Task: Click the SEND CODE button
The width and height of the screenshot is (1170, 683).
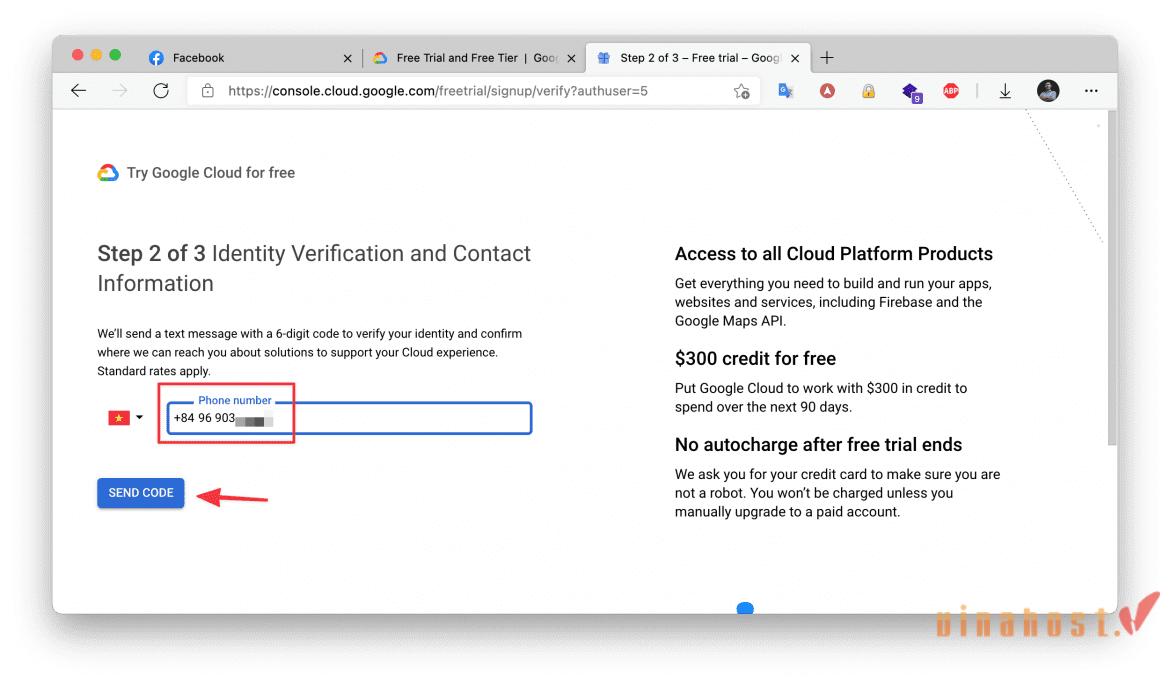Action: pos(140,492)
